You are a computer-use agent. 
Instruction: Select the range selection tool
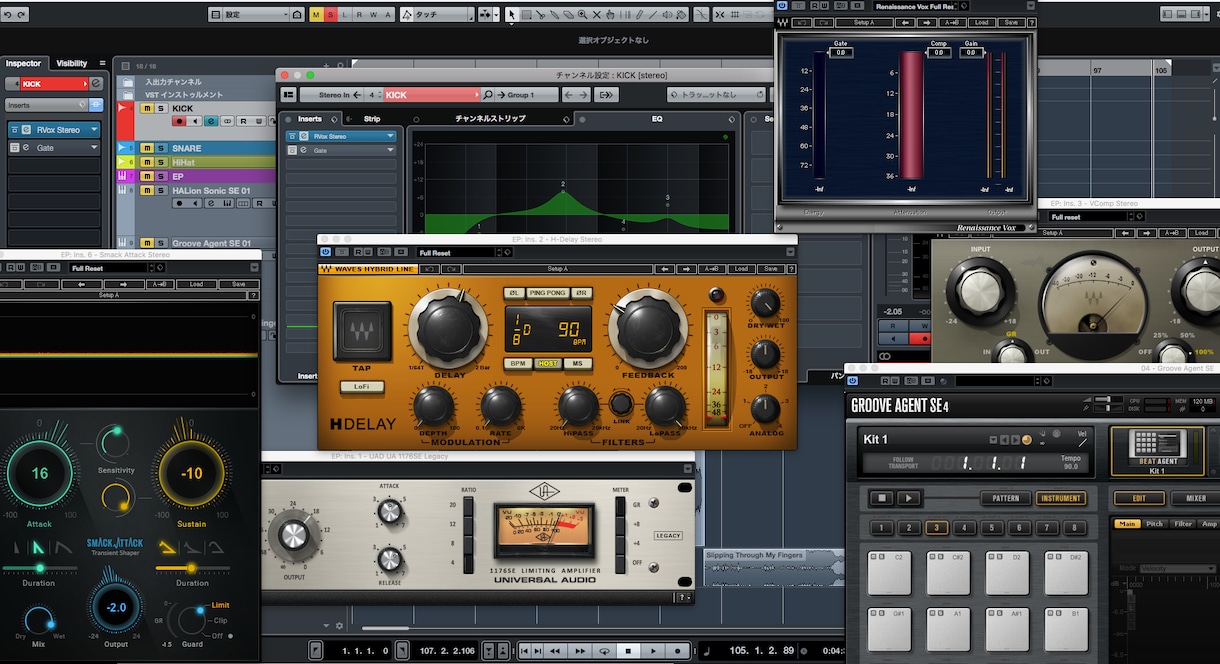pos(526,14)
